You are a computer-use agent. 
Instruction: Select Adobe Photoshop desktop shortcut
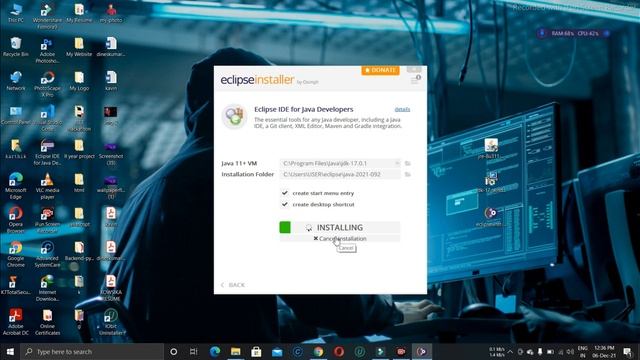tap(47, 50)
